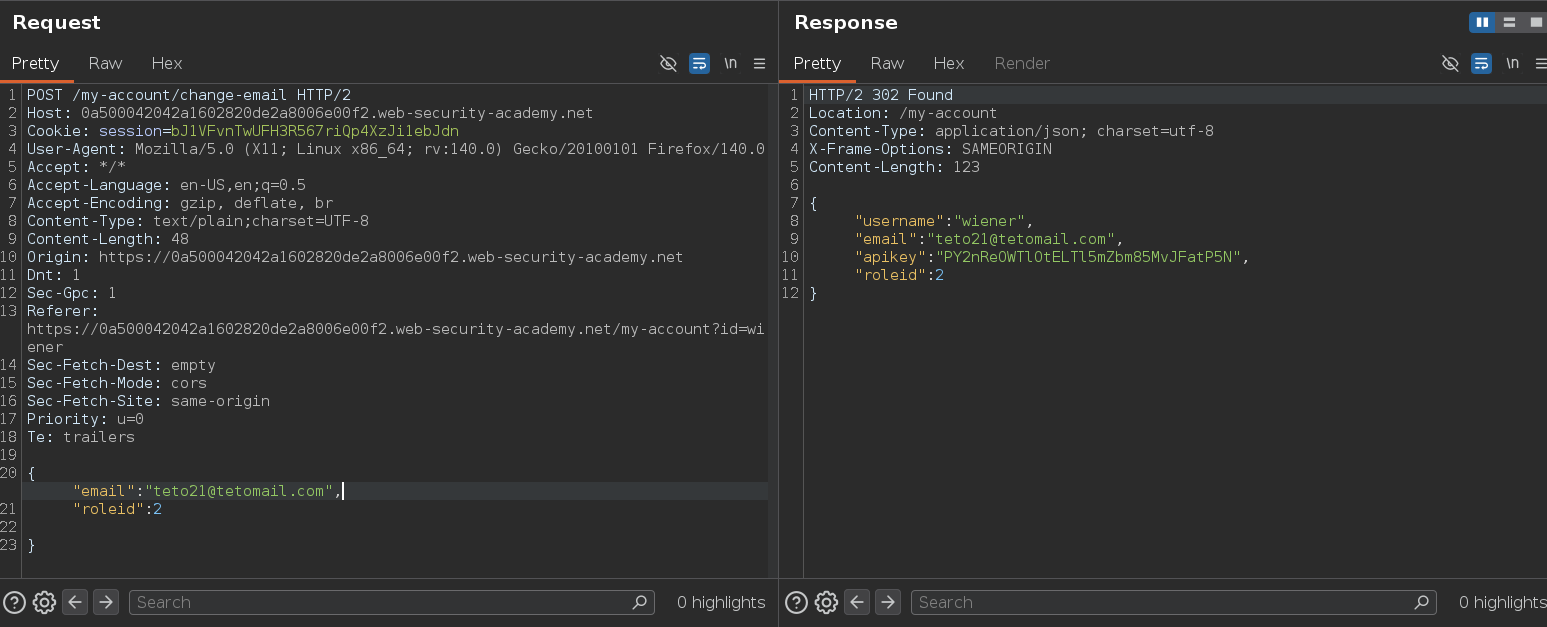The image size is (1547, 627).
Task: Toggle hide non-printable eye icon in Request
Action: [x=669, y=63]
